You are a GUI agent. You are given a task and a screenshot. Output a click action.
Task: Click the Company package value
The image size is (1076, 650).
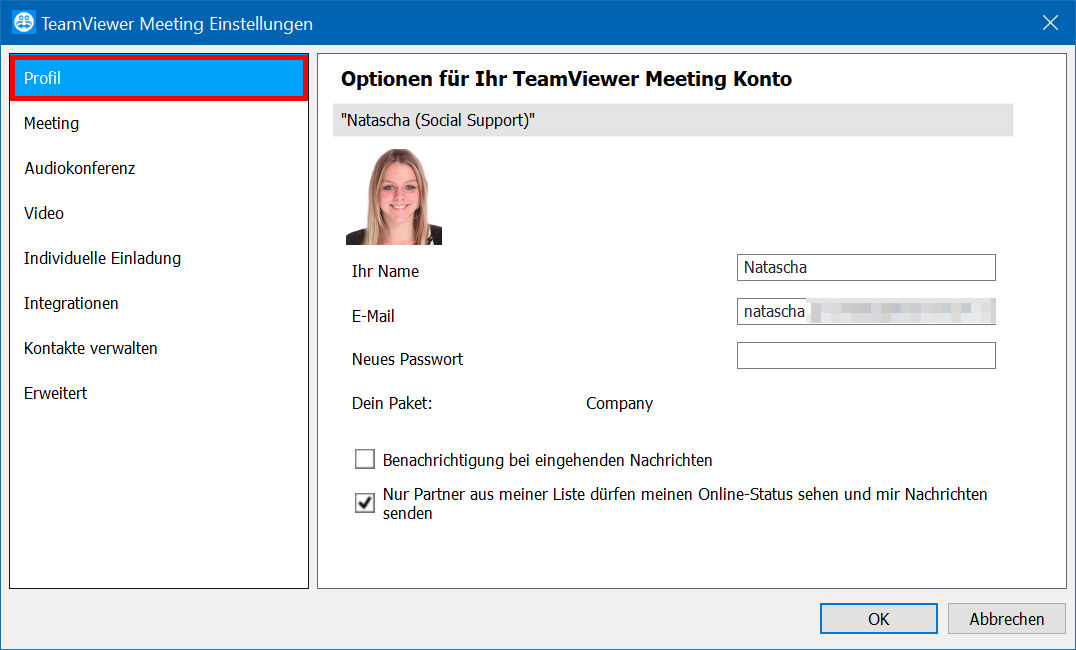619,404
